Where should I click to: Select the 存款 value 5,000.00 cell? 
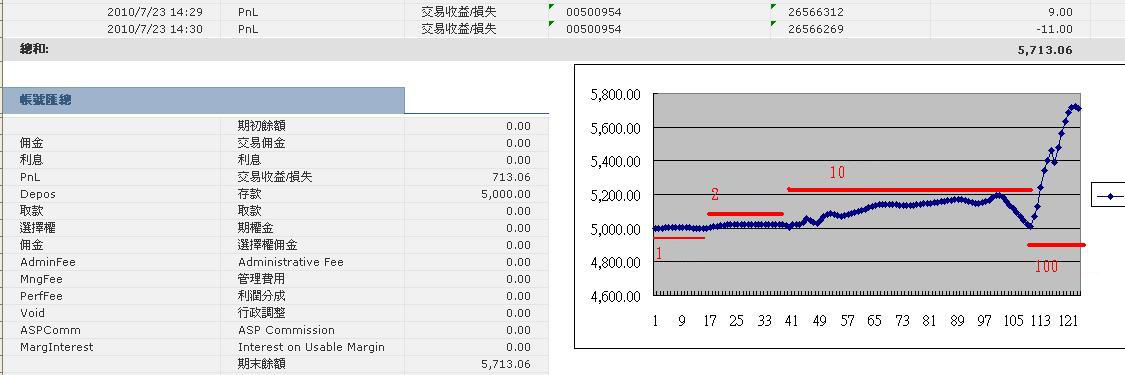point(506,194)
